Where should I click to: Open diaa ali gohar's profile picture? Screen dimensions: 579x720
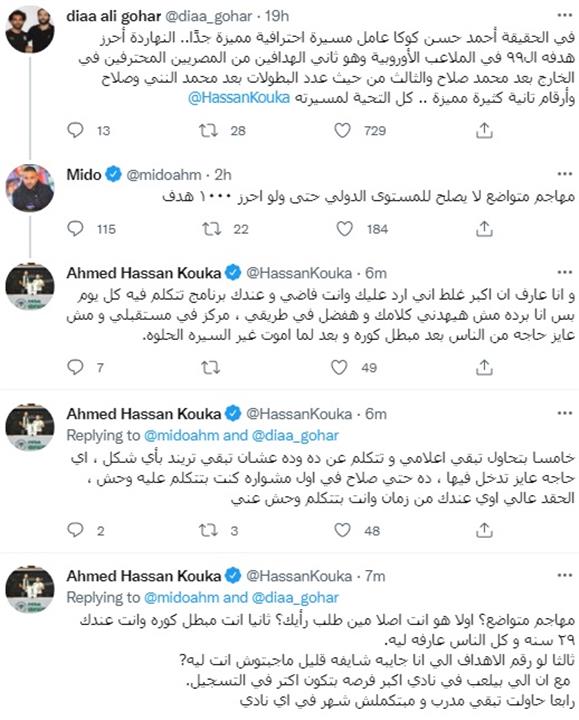tap(30, 30)
